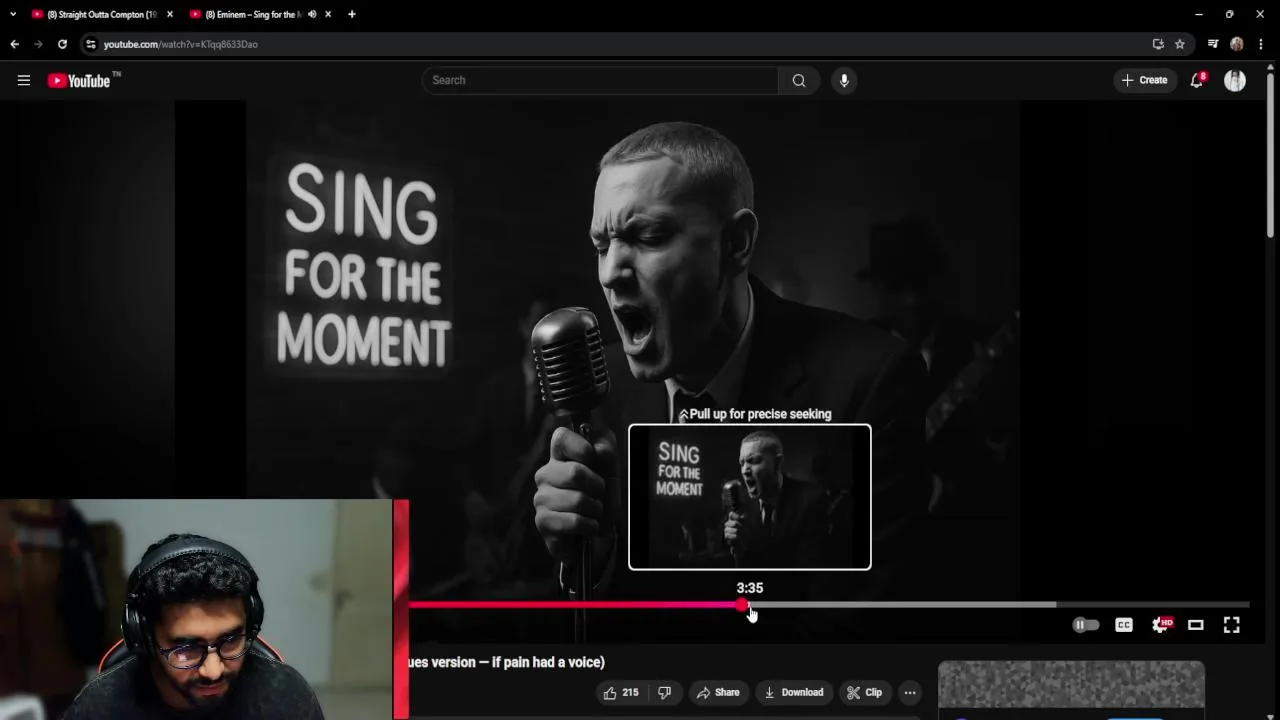Close the Eminem Sing for the Moment tab
The height and width of the screenshot is (720, 1280).
328,14
